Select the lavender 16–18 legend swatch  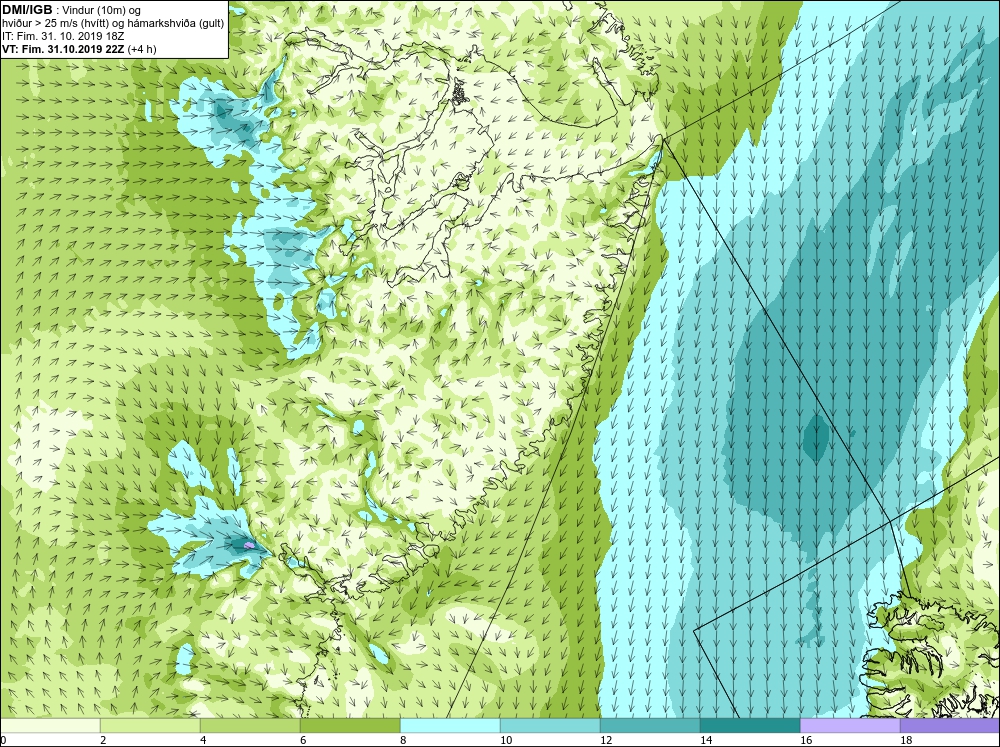(850, 725)
